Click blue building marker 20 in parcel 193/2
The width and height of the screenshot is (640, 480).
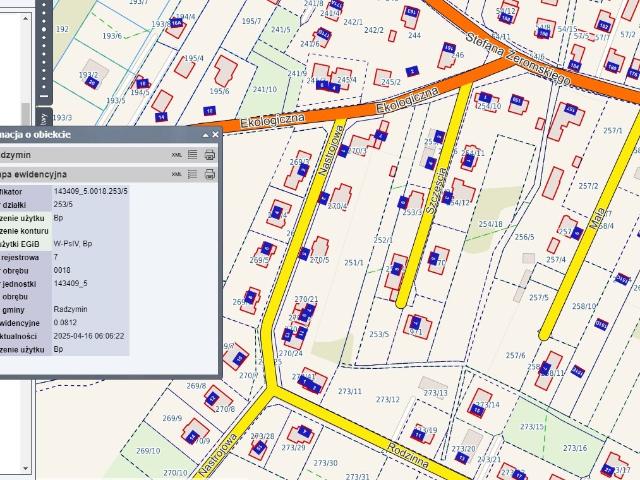click(92, 83)
